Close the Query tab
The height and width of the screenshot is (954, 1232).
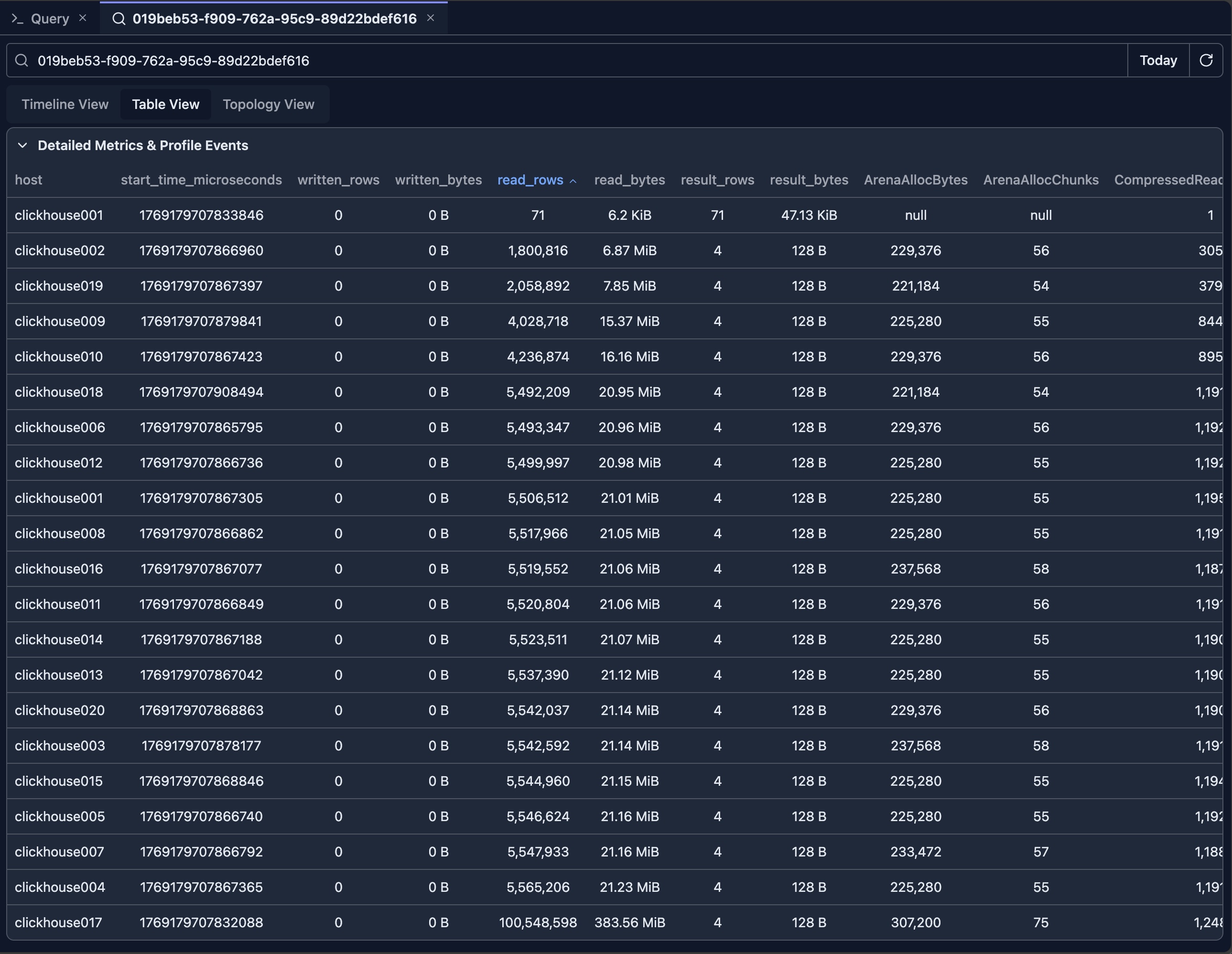click(83, 18)
